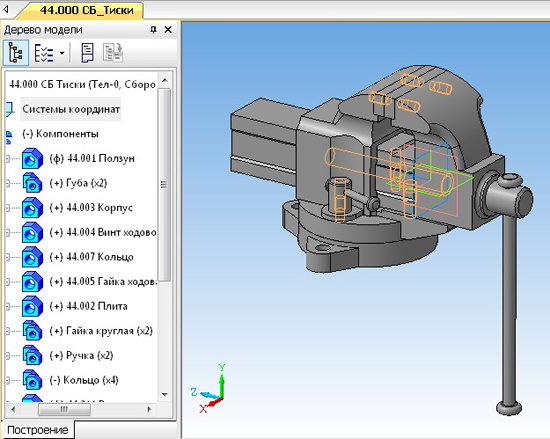This screenshot has height=439, width=550.
Task: Click the sliding jaw bar in viewport
Action: [x=263, y=140]
